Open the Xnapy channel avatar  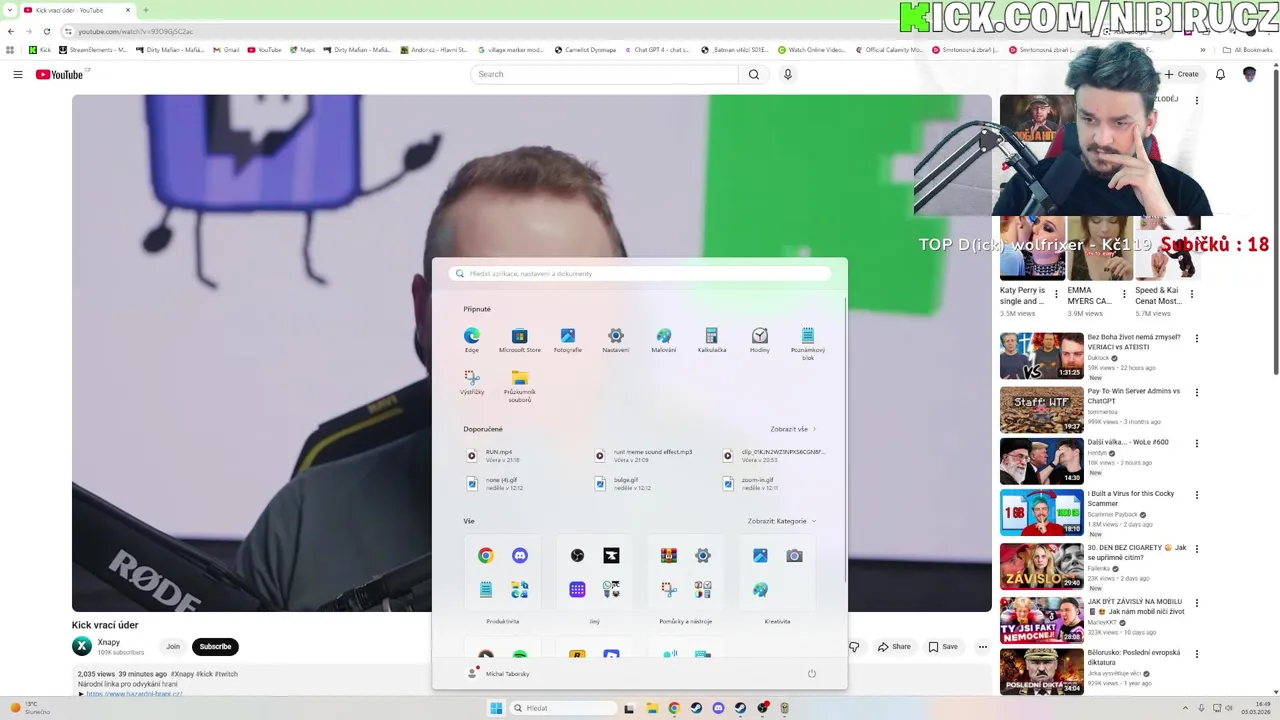[82, 647]
